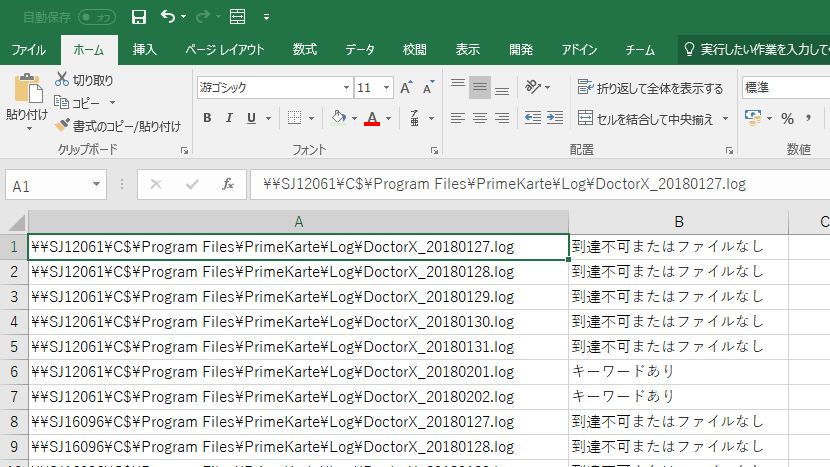Align text left
Image resolution: width=830 pixels, height=467 pixels.
pyautogui.click(x=458, y=118)
